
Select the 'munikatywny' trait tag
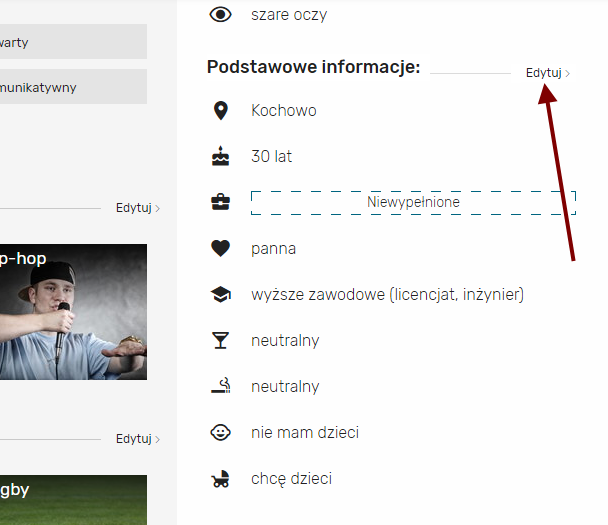73,86
